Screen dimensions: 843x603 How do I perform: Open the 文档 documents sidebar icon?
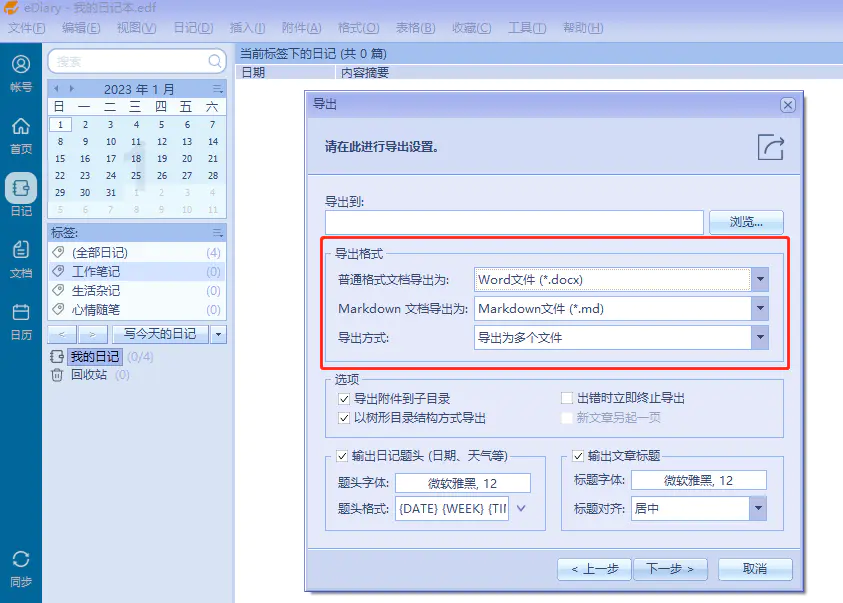tap(21, 250)
